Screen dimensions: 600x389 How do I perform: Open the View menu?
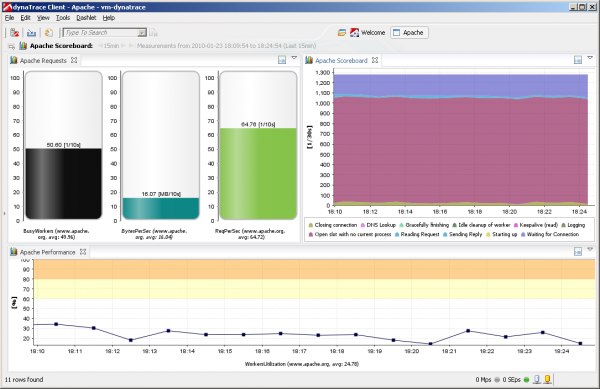coord(43,18)
